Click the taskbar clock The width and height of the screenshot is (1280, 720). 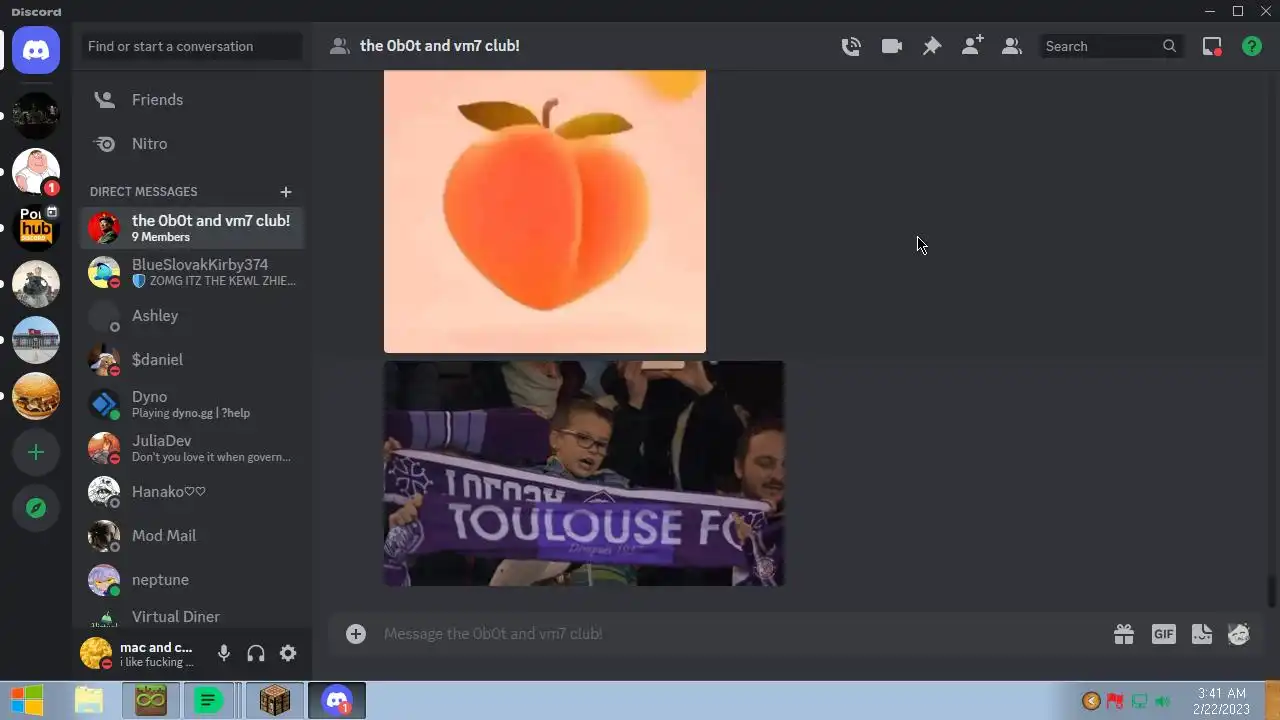coord(1221,700)
